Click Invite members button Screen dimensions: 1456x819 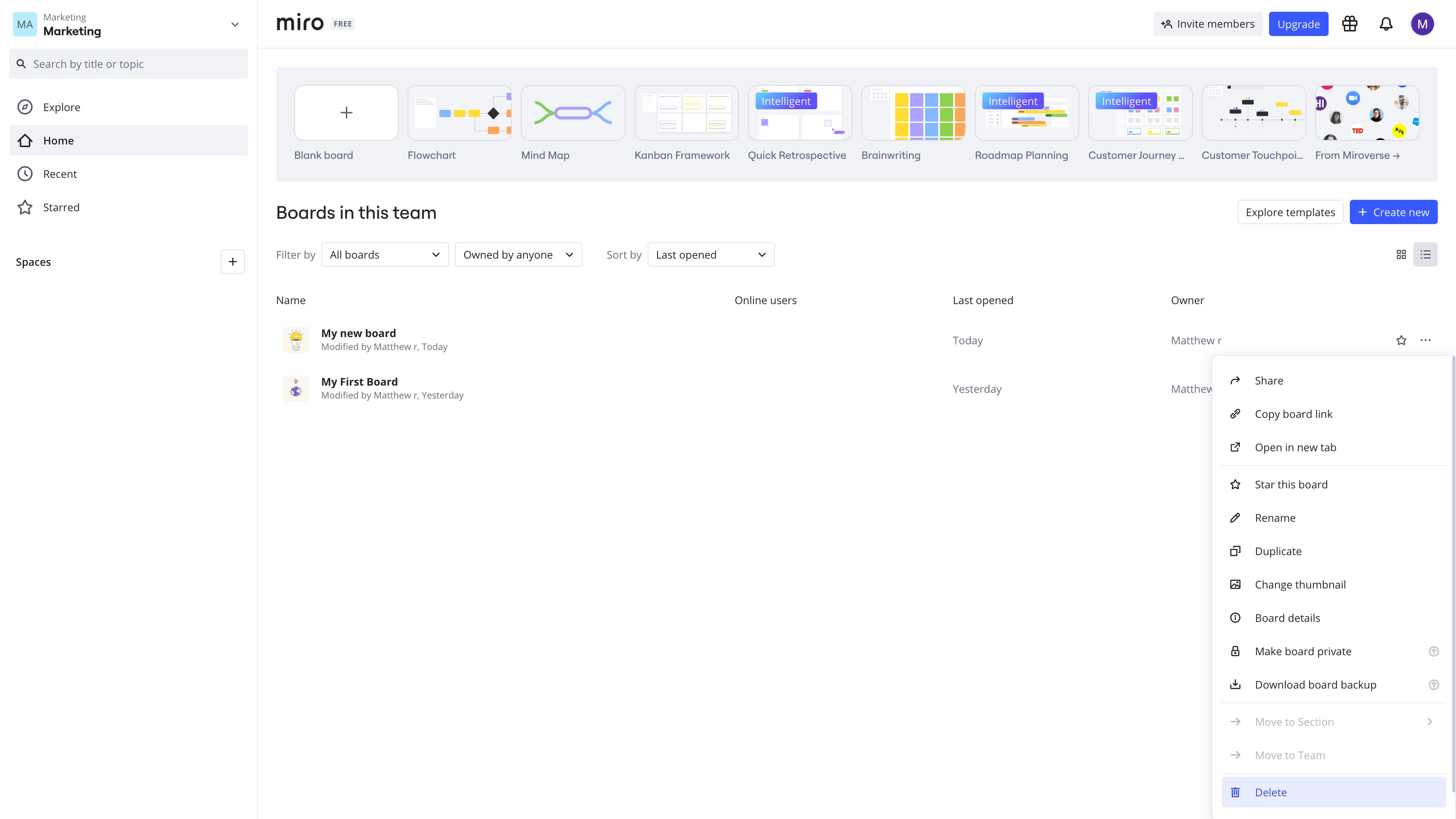[x=1208, y=24]
